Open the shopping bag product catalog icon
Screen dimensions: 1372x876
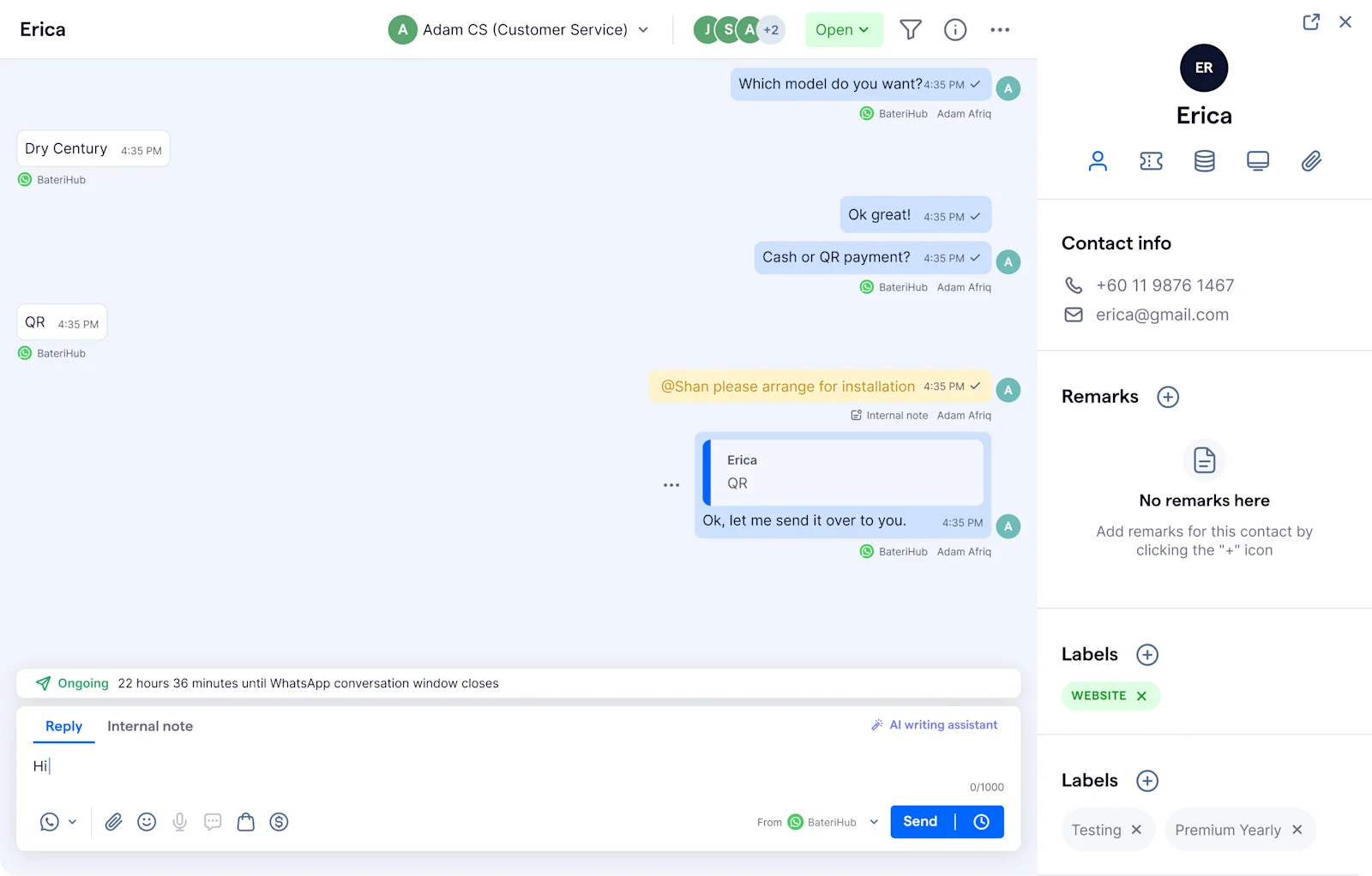click(x=246, y=821)
